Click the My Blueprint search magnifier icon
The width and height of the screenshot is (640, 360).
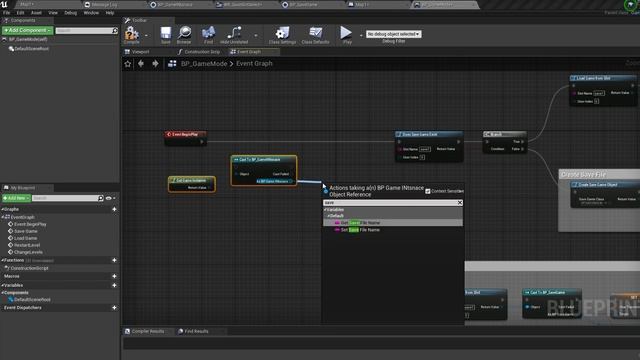(x=101, y=198)
